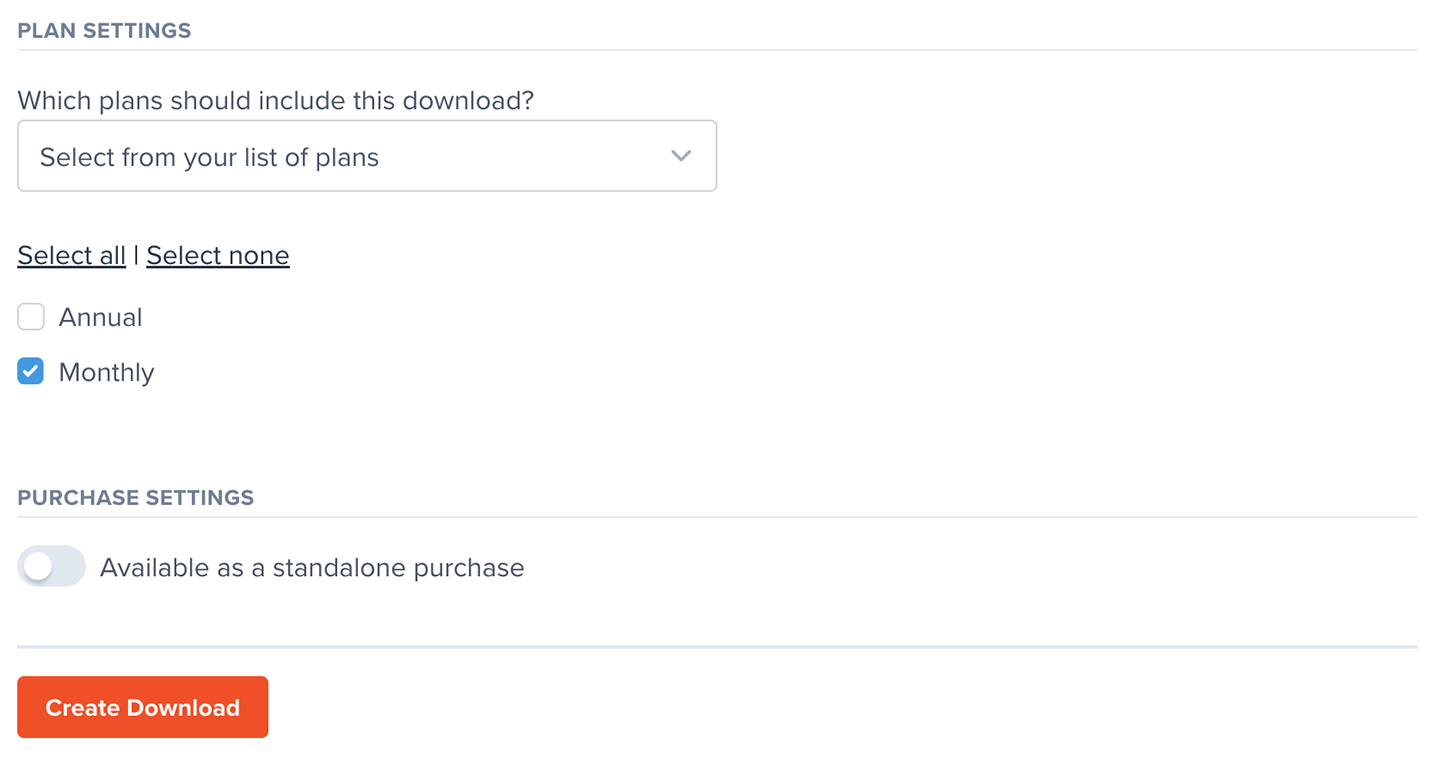
Task: Click the chevron arrow in plans dropdown
Action: [681, 156]
